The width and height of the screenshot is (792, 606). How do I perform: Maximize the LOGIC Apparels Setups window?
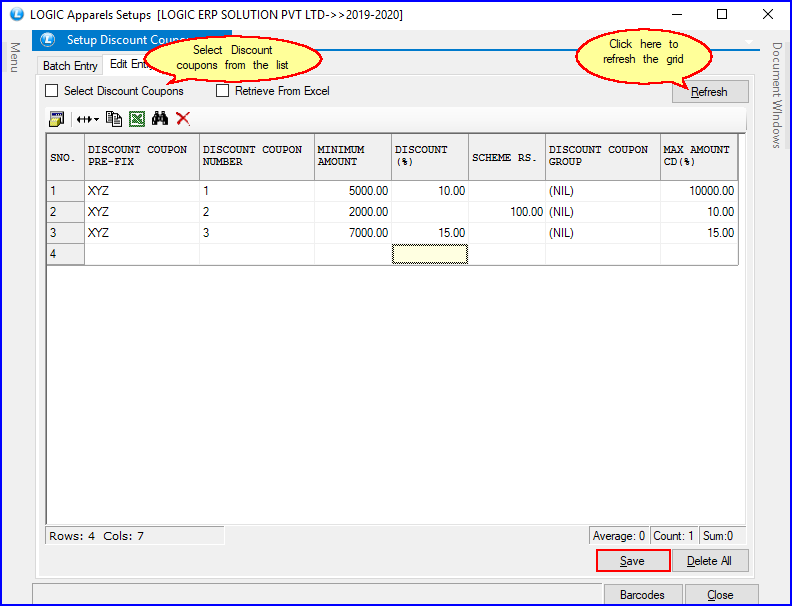(722, 14)
